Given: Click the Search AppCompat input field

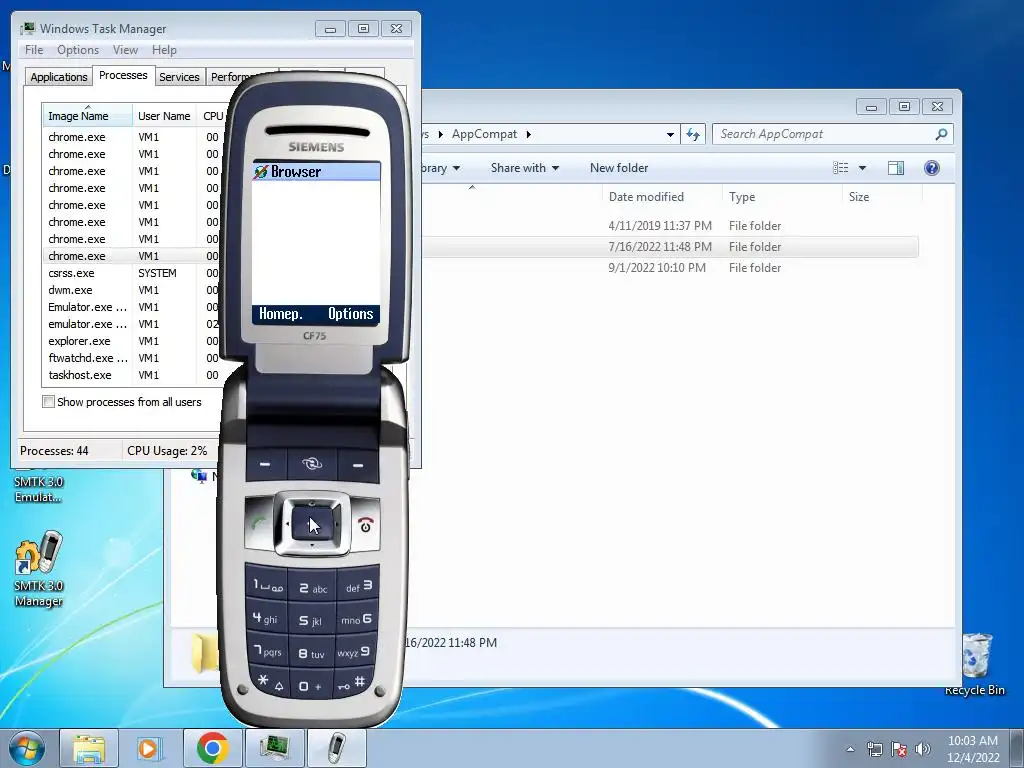Looking at the screenshot, I should point(825,135).
